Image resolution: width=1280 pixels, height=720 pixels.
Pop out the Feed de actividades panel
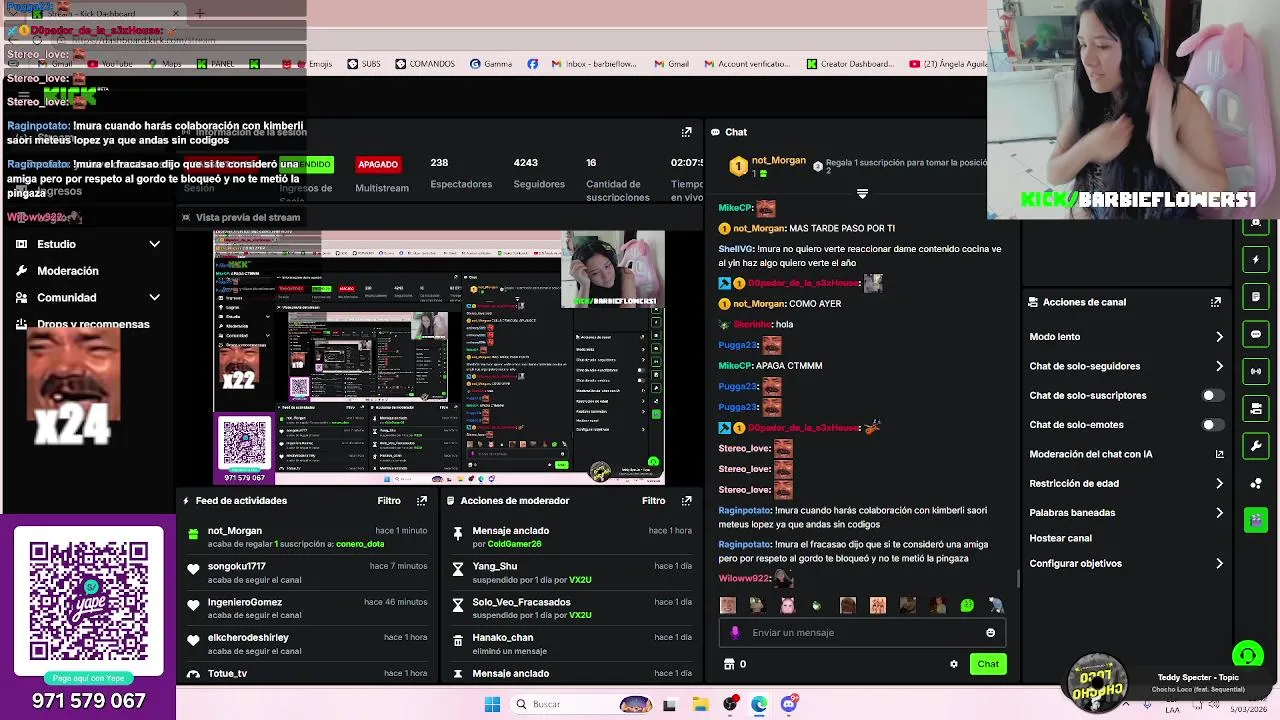(422, 501)
